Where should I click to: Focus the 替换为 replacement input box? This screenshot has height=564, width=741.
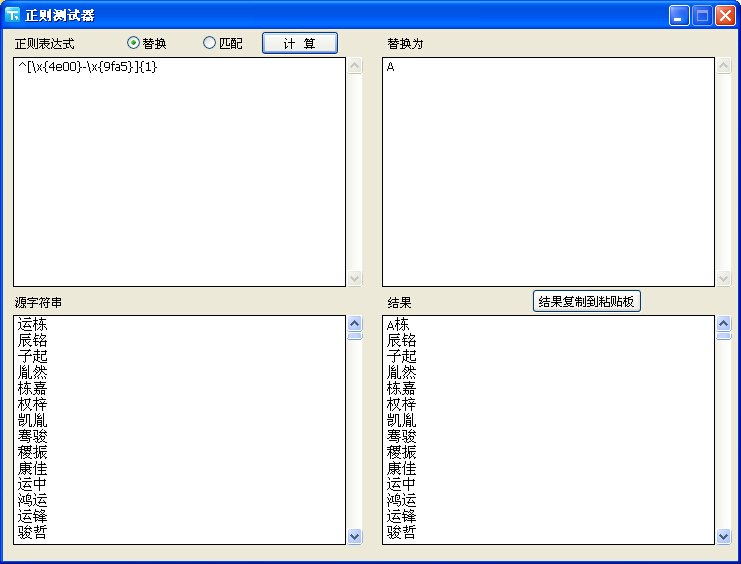[x=548, y=172]
